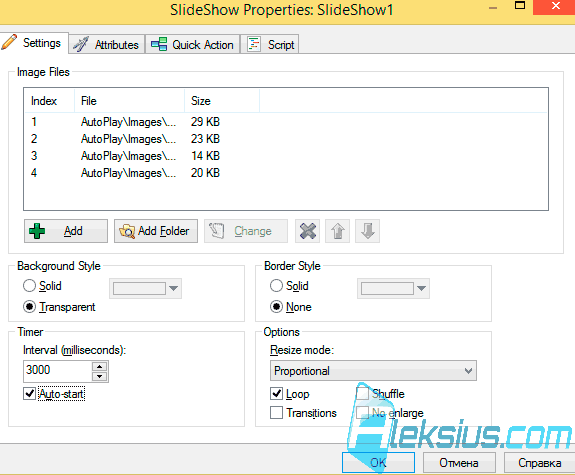The width and height of the screenshot is (575, 475).
Task: Enable the Transitions checkbox
Action: click(x=276, y=413)
